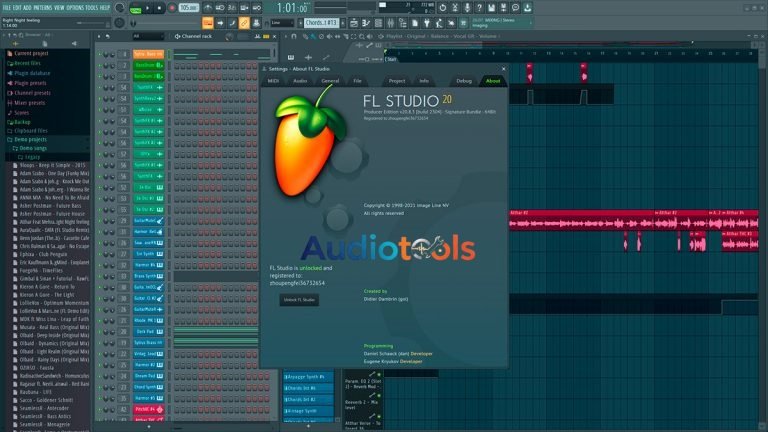Viewport: 768px width, 432px height.
Task: Click the playlist zoom magnifier tool icon
Action: click(x=361, y=36)
